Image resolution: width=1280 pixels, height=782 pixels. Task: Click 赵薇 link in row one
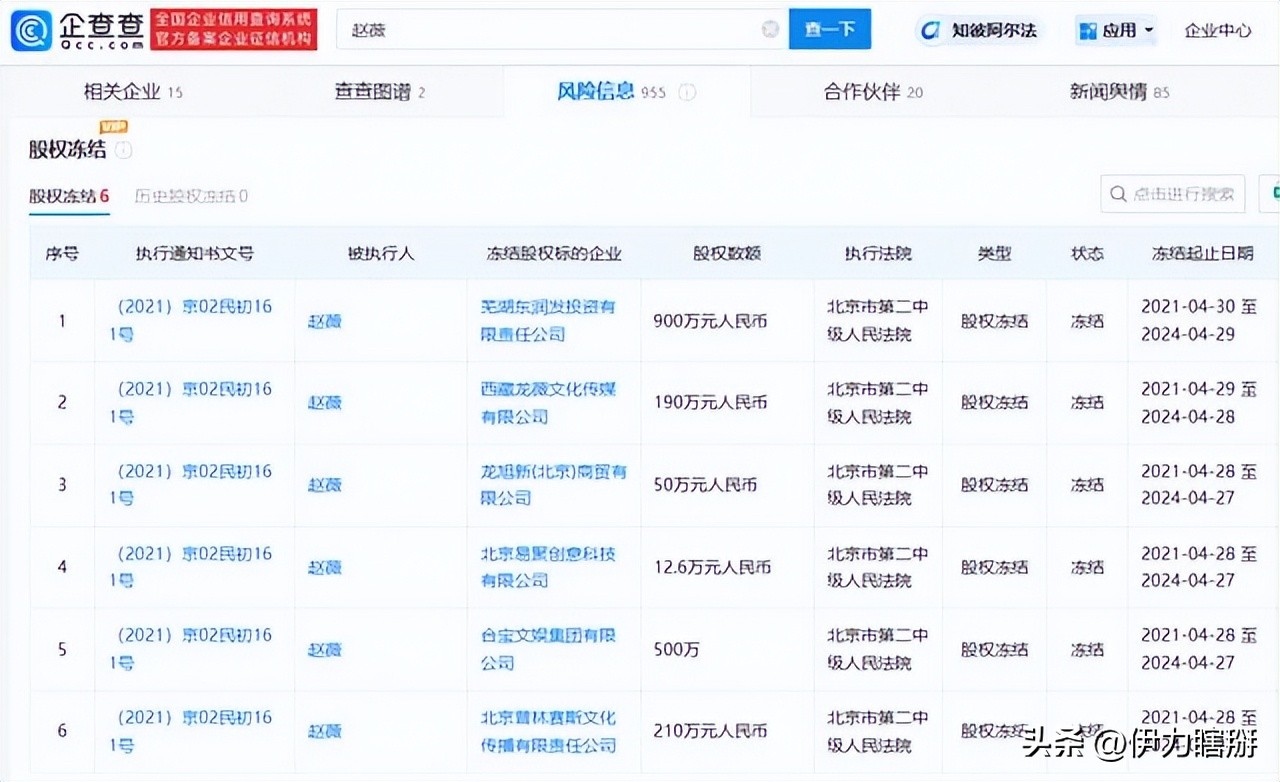coord(324,321)
